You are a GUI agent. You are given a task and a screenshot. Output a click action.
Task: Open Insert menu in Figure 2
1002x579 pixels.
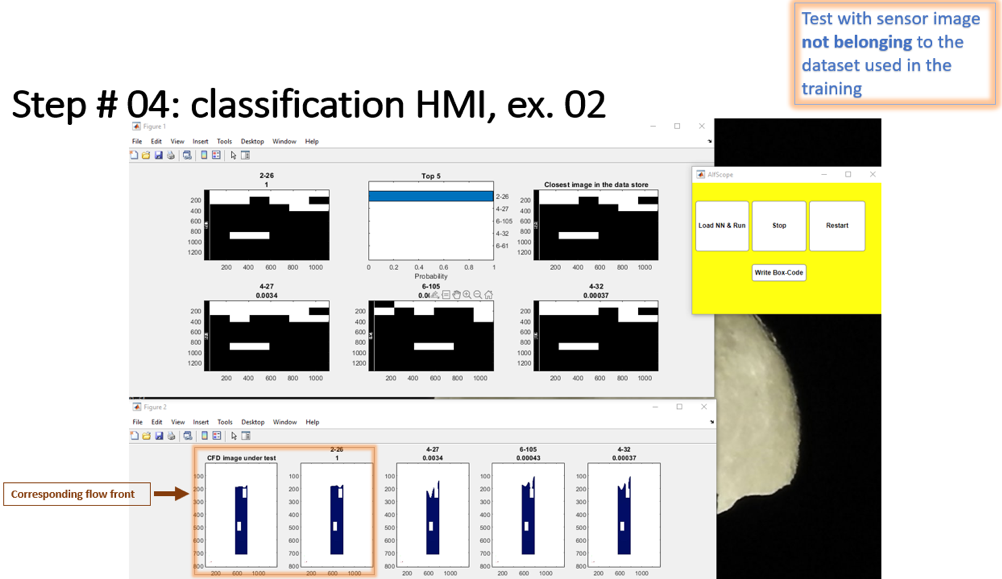[x=201, y=422]
